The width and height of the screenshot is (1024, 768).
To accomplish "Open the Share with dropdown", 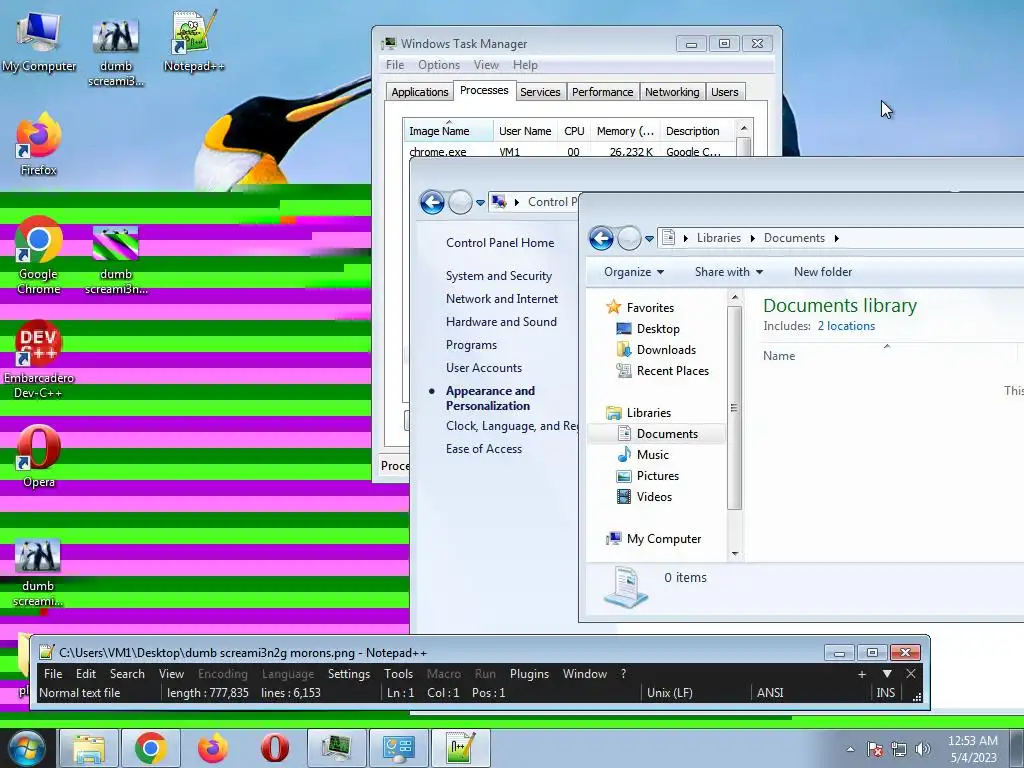I will [729, 272].
